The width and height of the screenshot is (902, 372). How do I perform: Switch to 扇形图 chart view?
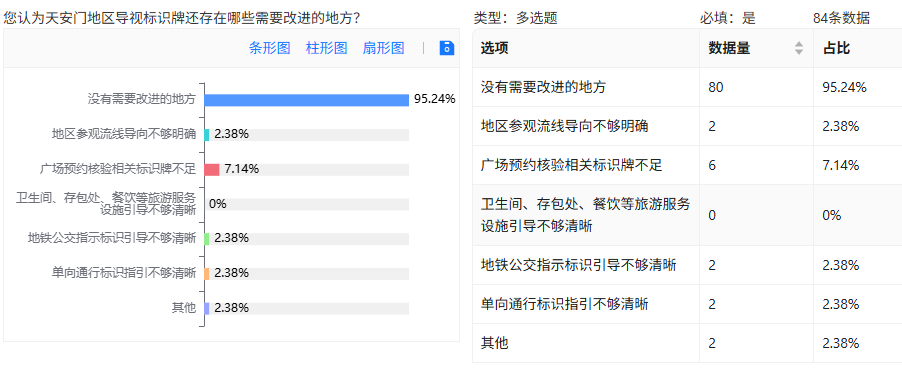point(383,48)
